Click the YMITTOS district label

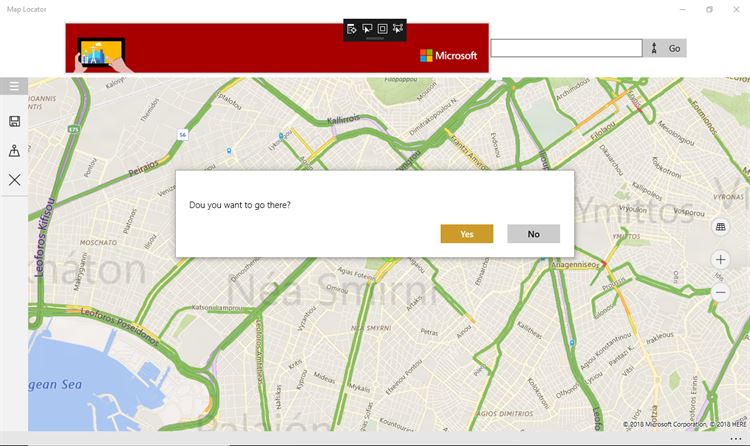(x=626, y=236)
